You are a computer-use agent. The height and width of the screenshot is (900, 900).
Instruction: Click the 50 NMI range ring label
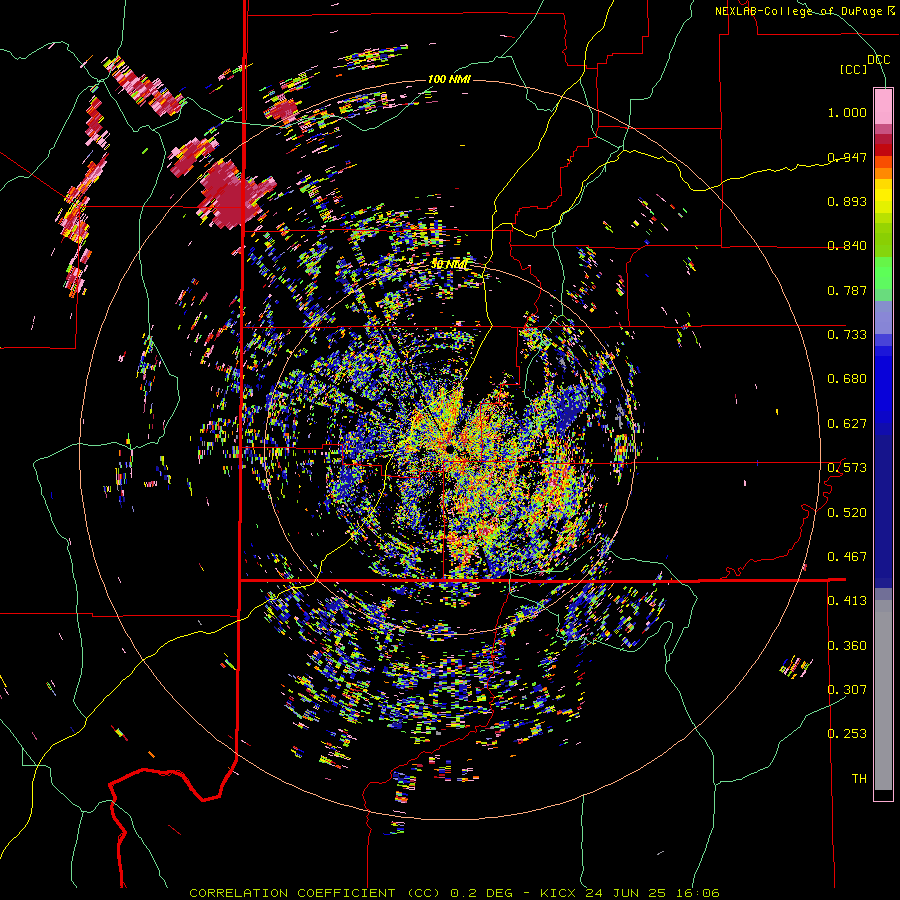pos(450,264)
